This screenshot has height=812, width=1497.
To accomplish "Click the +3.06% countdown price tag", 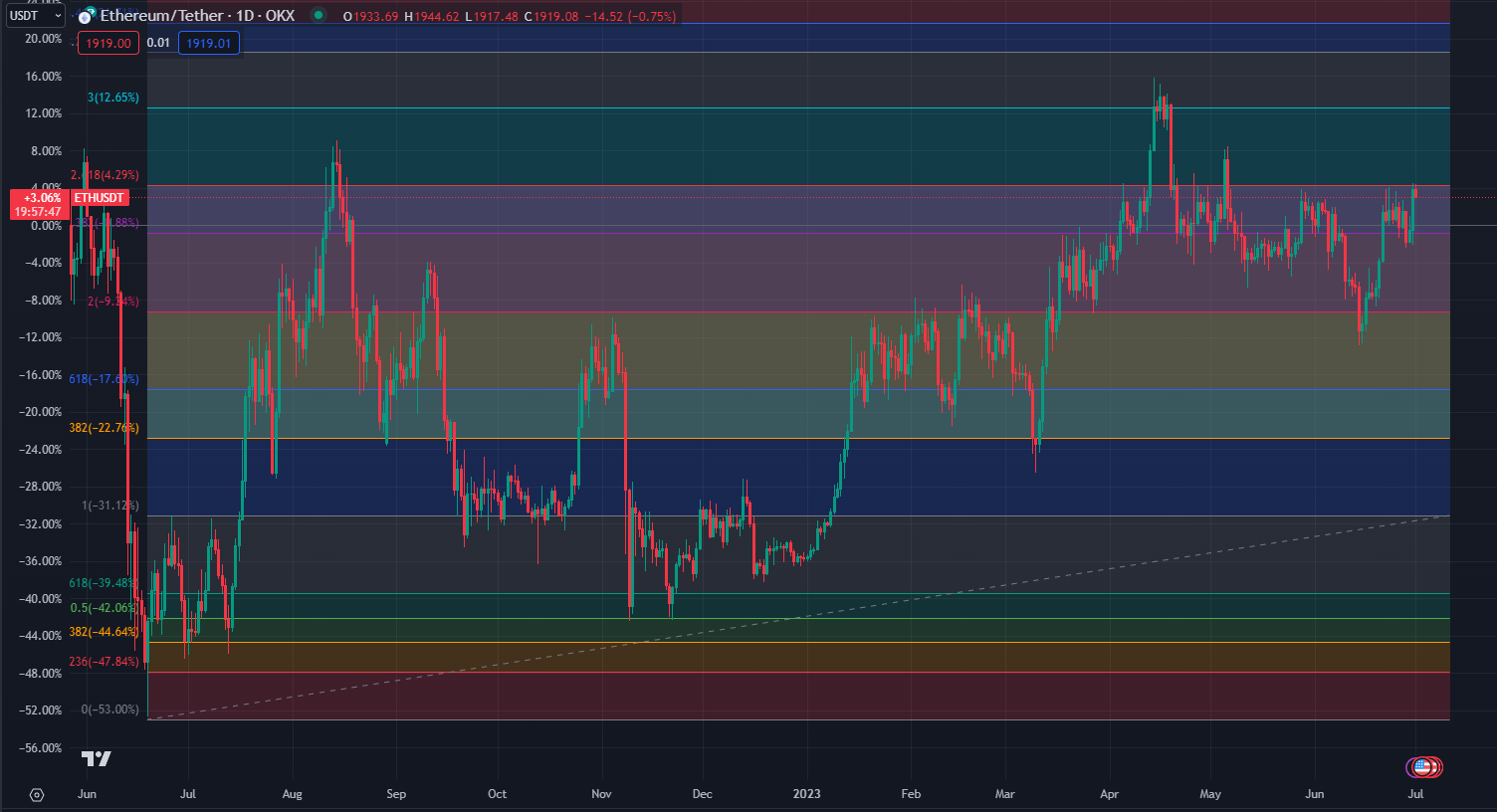I will 39,205.
